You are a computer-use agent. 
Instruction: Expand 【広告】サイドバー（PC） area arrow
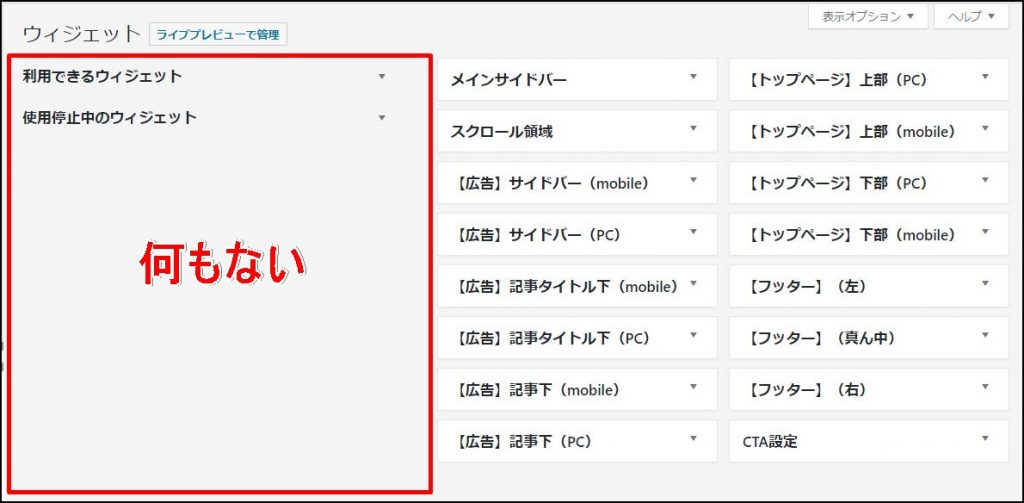(x=694, y=231)
